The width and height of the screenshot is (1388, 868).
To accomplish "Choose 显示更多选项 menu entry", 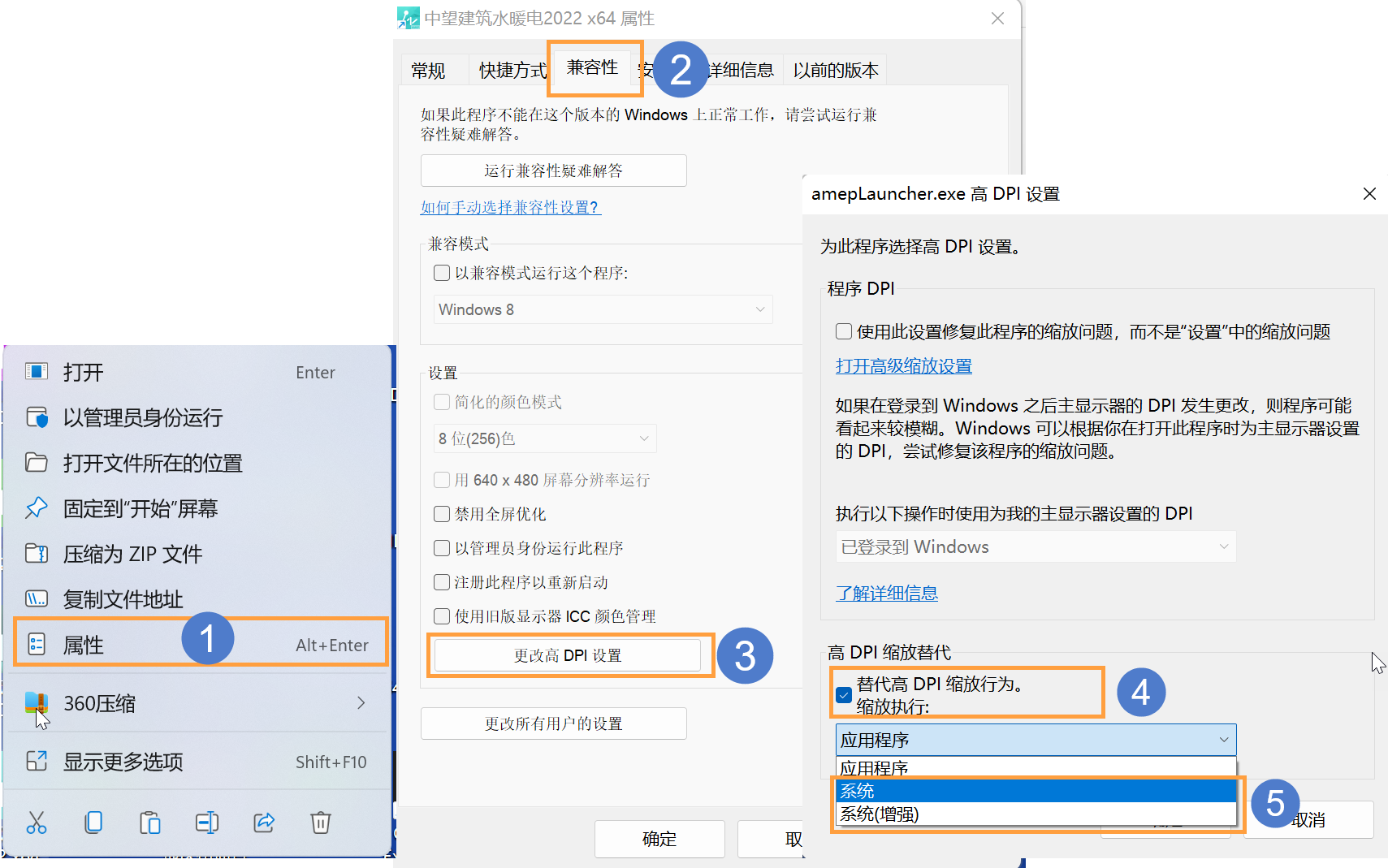I will (x=199, y=762).
